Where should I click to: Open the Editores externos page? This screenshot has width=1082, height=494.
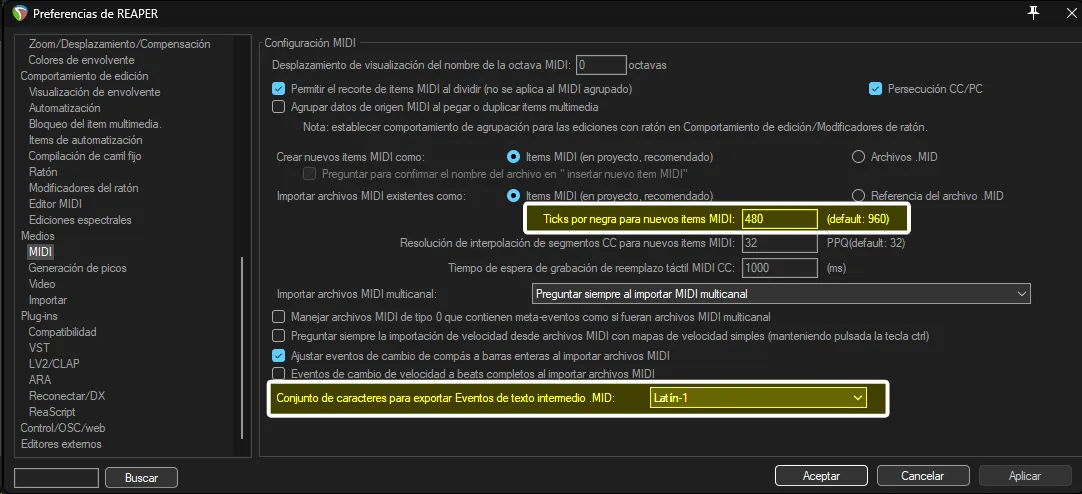[61, 444]
